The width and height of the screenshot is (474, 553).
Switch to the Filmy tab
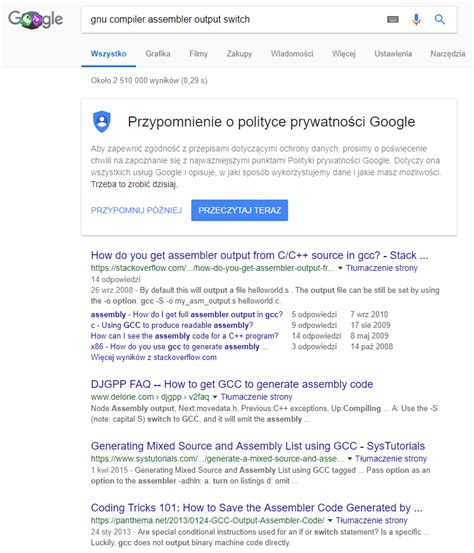coord(199,54)
